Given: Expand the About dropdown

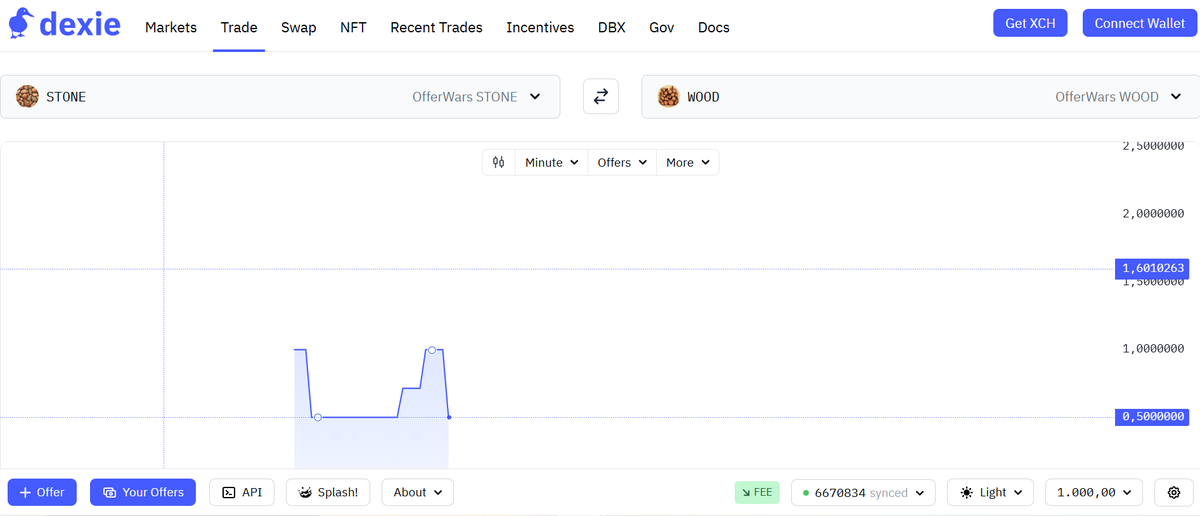Looking at the screenshot, I should (x=418, y=492).
